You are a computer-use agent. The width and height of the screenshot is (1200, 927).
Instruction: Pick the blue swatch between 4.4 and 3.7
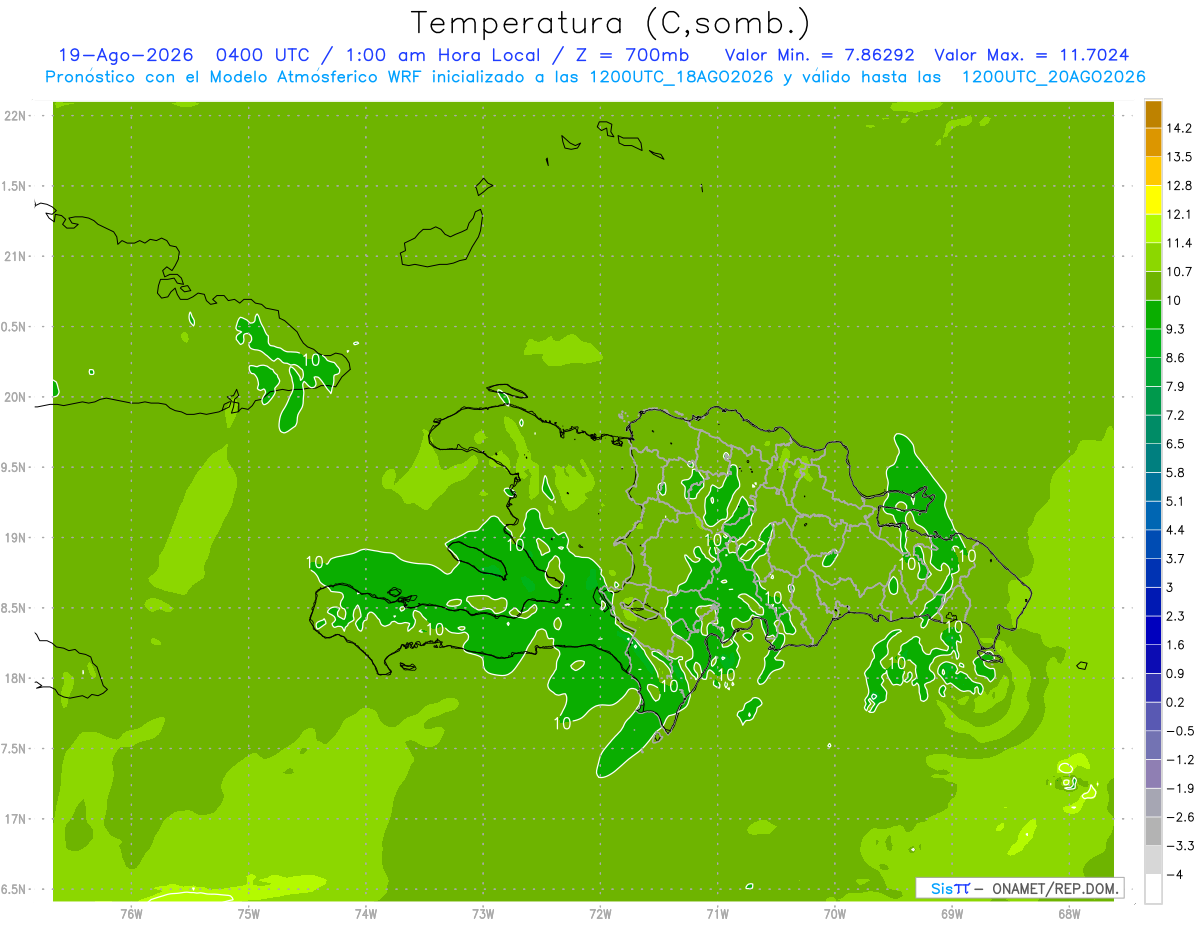(x=1153, y=544)
